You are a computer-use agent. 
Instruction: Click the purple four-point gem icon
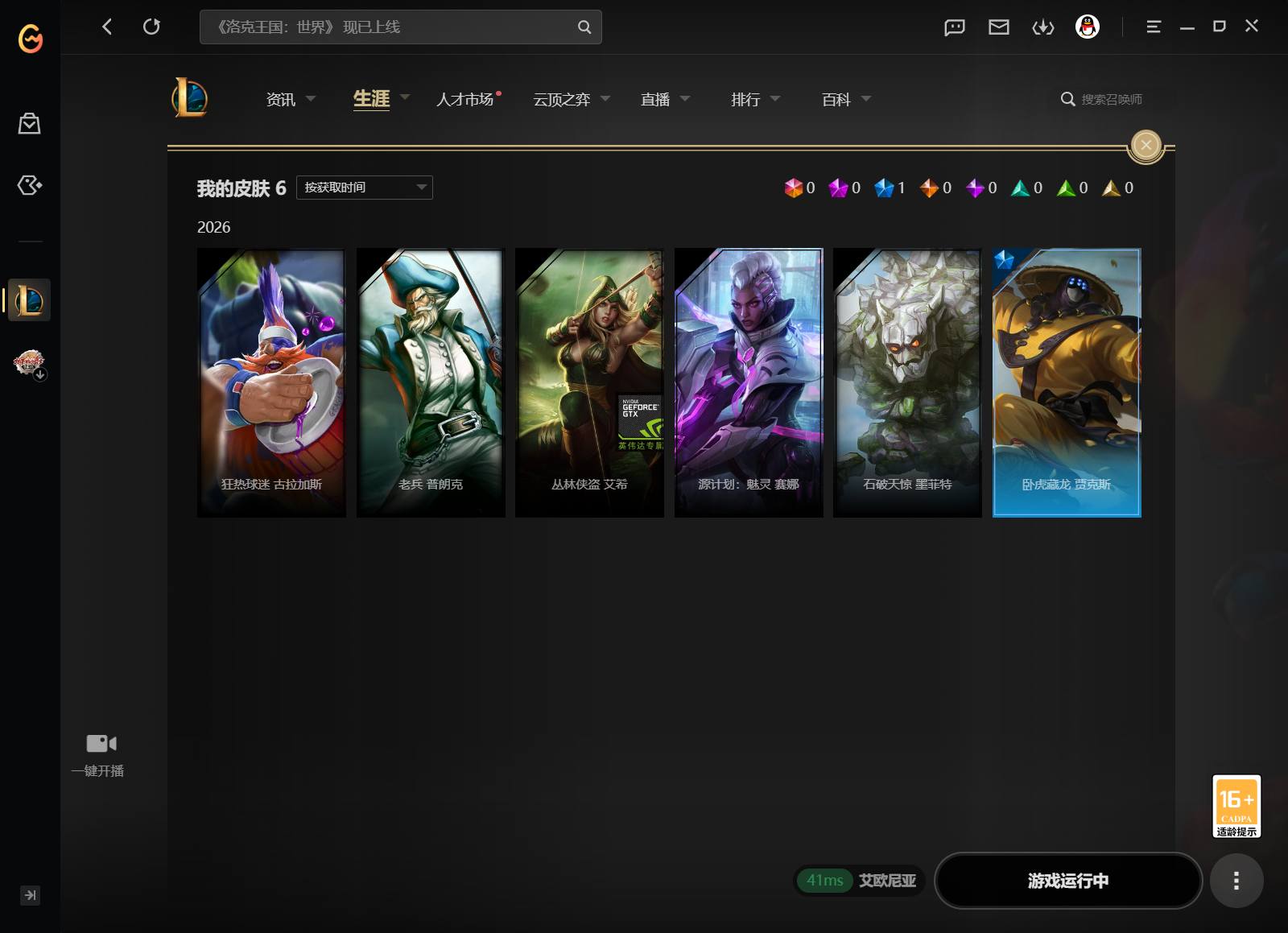[x=975, y=188]
